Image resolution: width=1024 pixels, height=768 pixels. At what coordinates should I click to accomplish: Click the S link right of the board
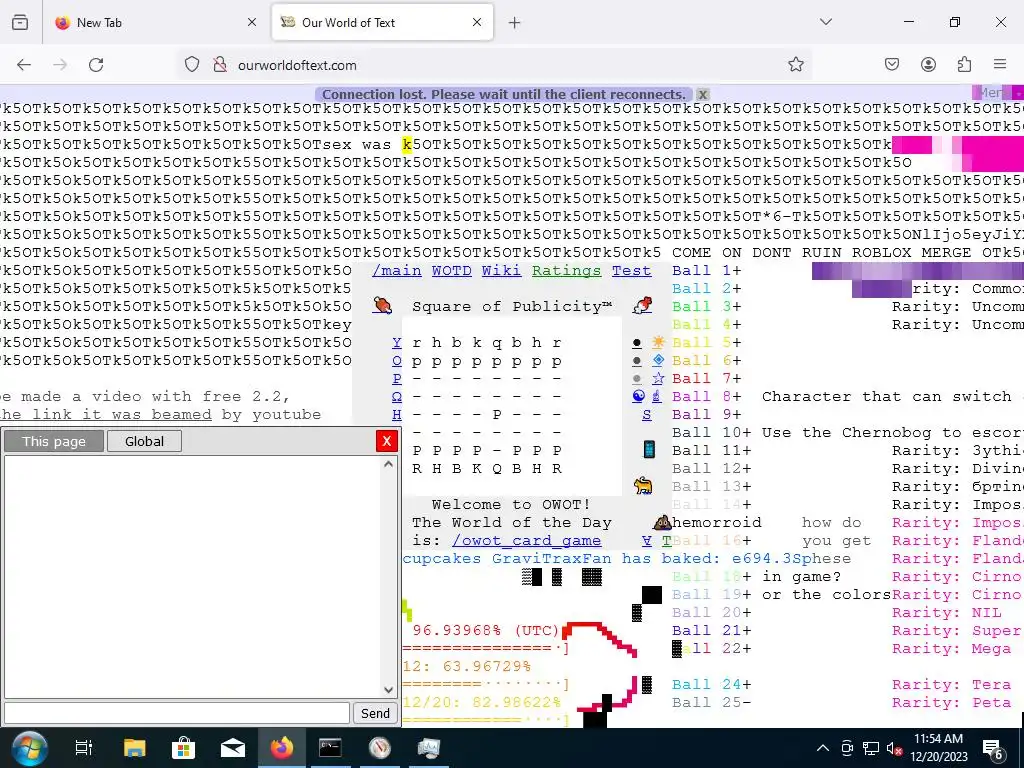coord(647,415)
